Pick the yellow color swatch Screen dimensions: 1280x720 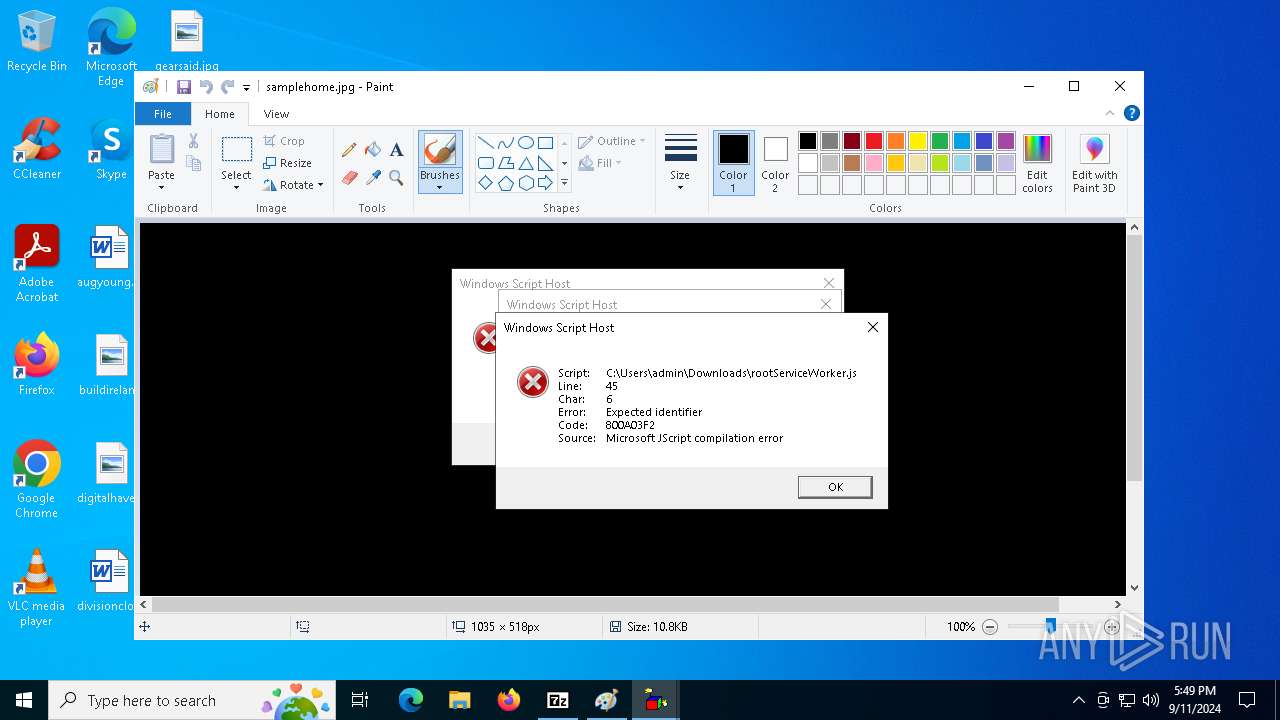918,141
